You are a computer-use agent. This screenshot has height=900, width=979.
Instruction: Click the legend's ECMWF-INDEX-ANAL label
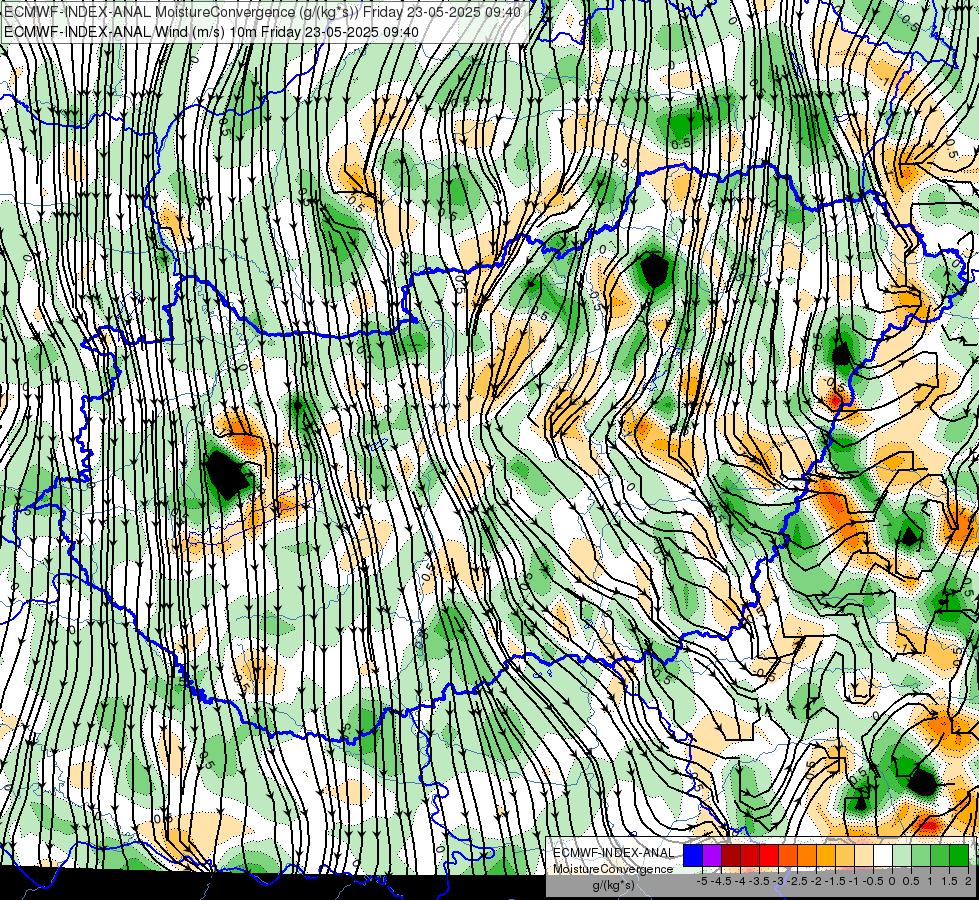[x=614, y=853]
